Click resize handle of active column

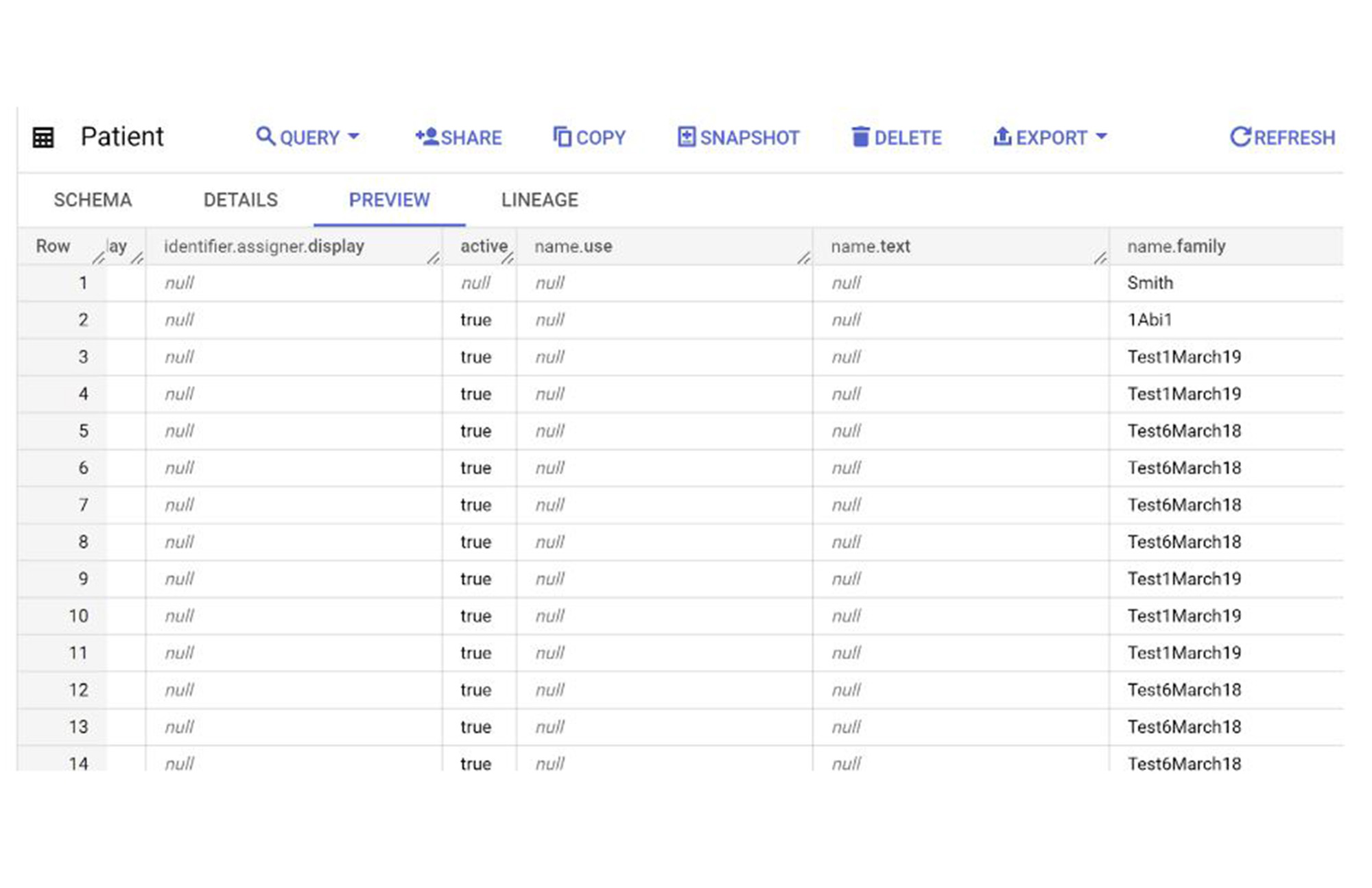tap(508, 258)
